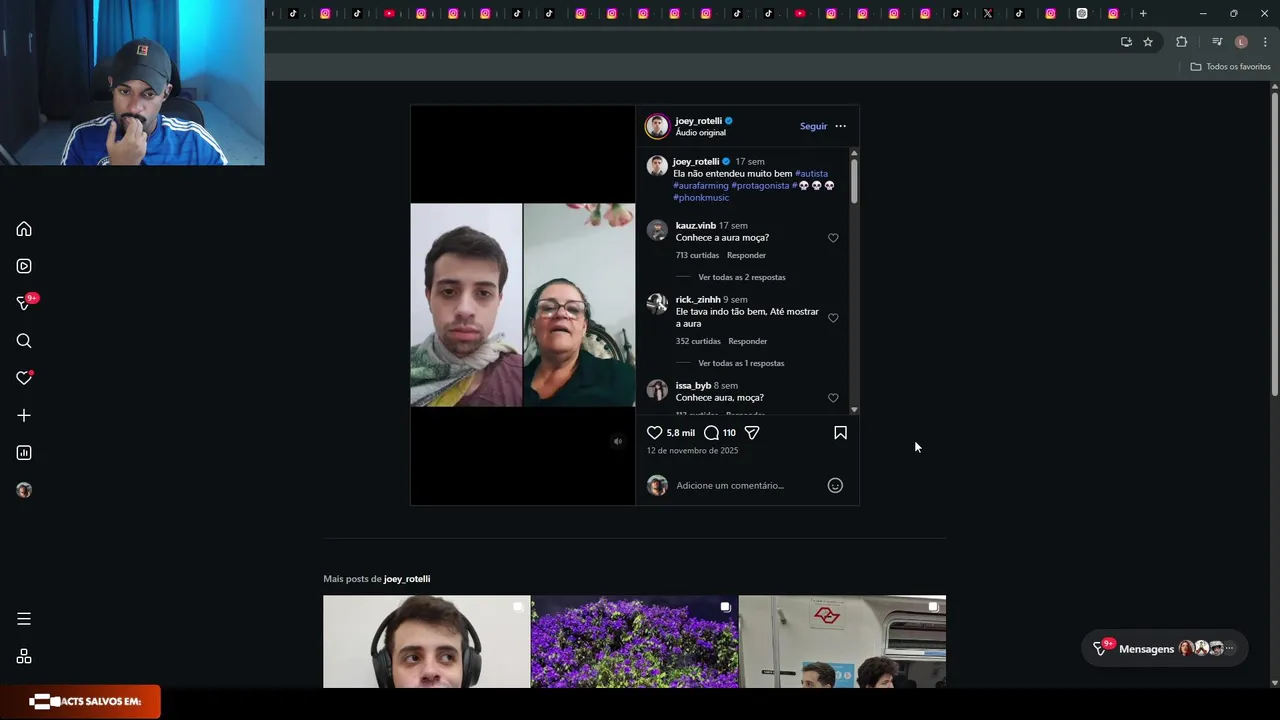The width and height of the screenshot is (1280, 720).
Task: Click the blue verified badge beside joey_rotelli header name
Action: [729, 121]
